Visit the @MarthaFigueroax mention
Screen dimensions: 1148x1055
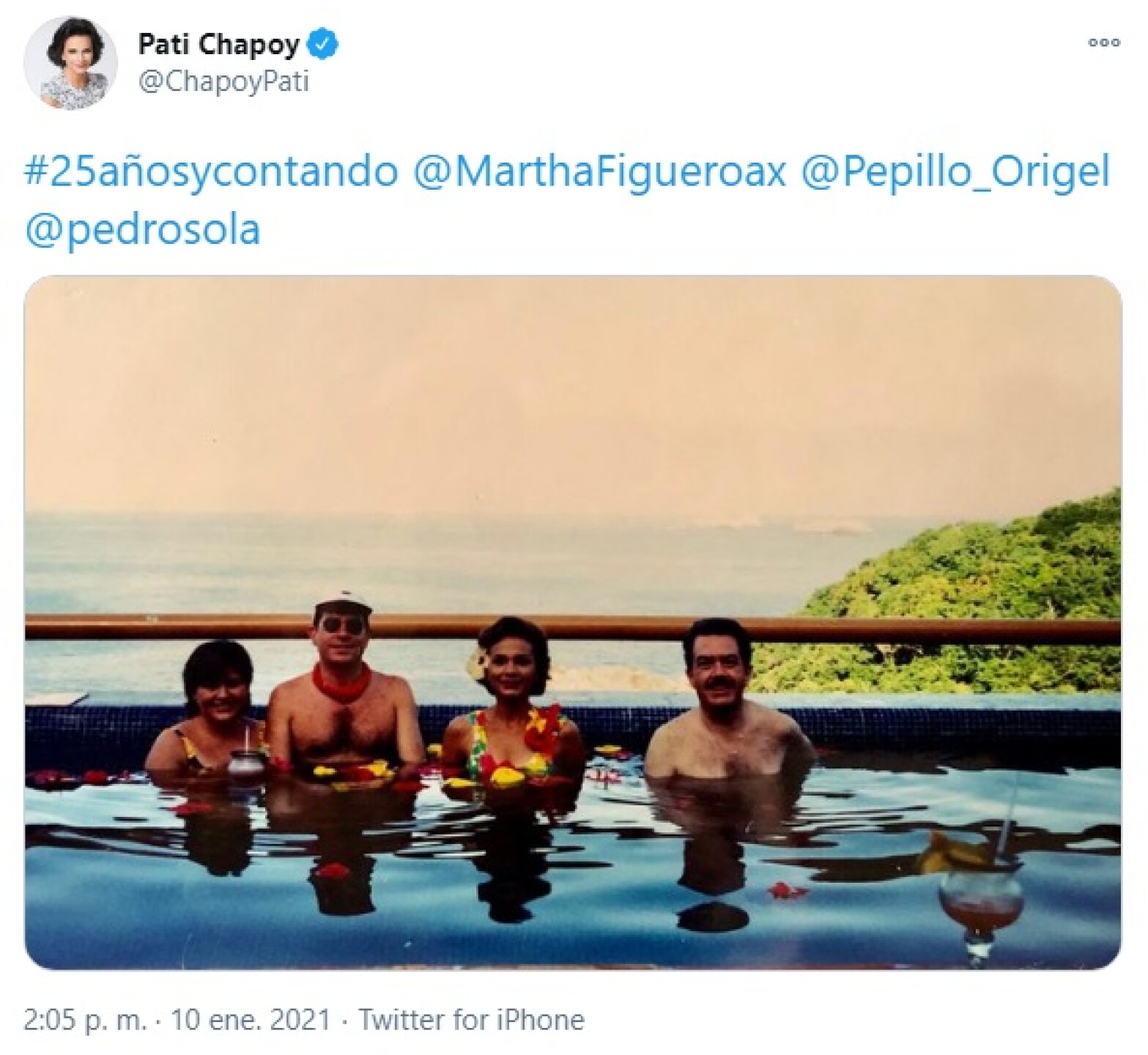[599, 173]
